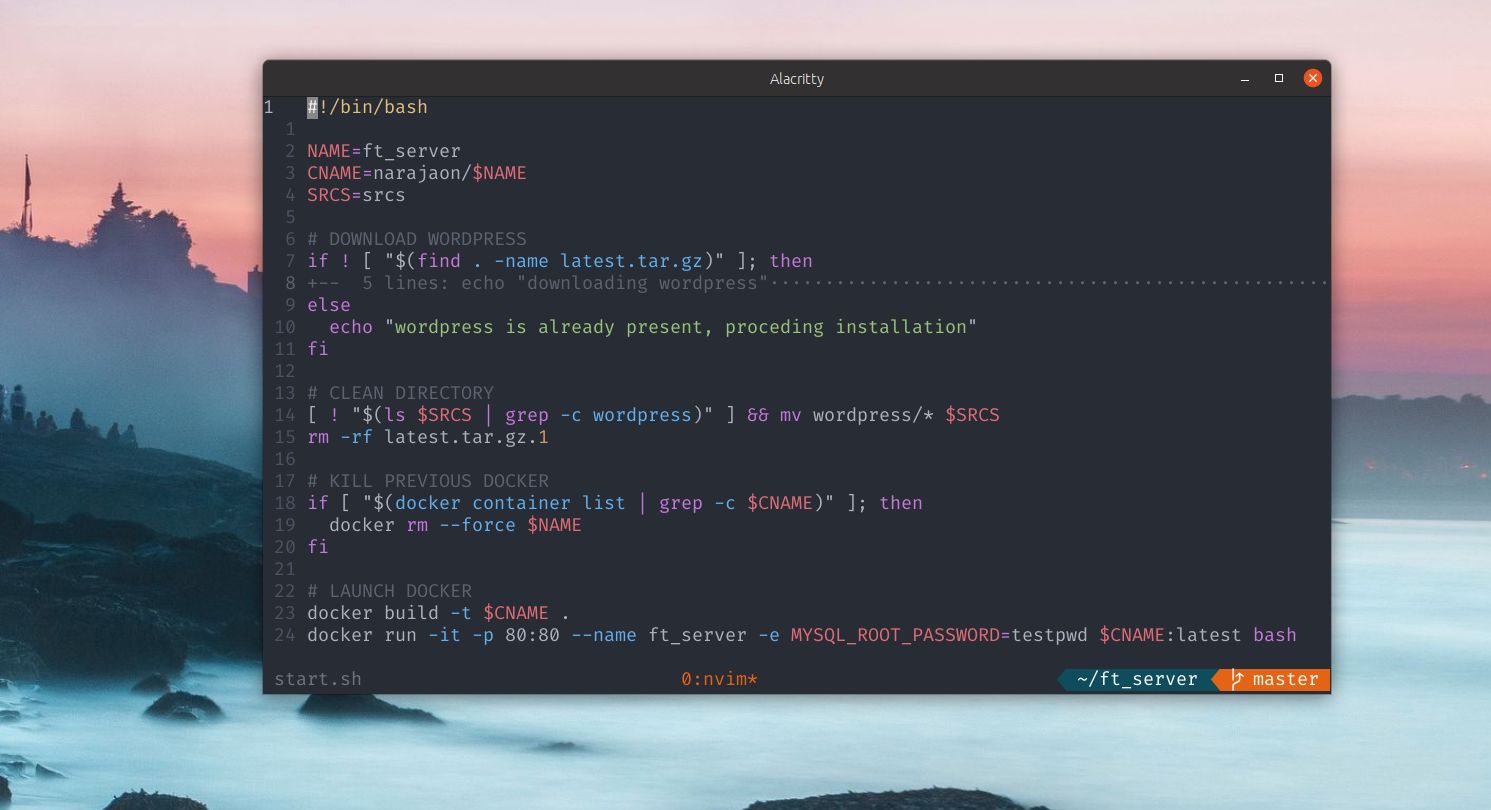This screenshot has width=1491, height=810.
Task: Click the "0:nvim*" tmux window name
Action: (x=718, y=678)
